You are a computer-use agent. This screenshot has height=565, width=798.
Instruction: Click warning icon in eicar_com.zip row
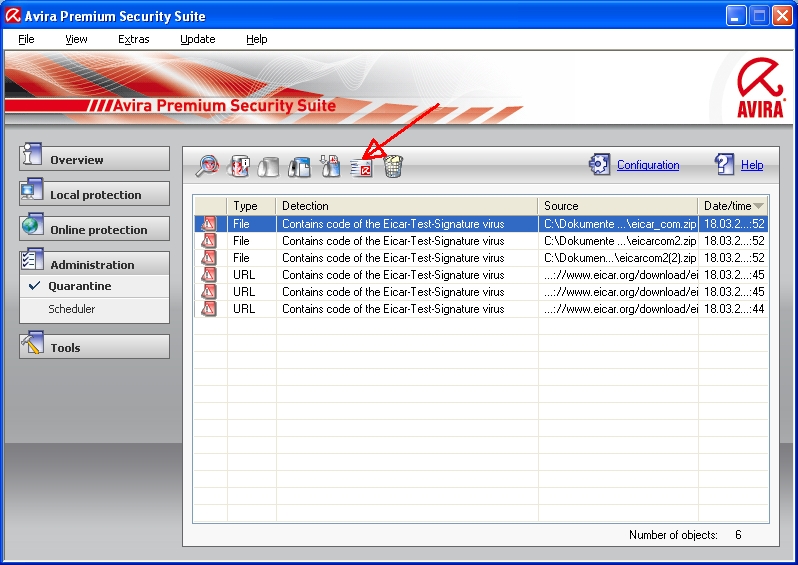[x=208, y=223]
